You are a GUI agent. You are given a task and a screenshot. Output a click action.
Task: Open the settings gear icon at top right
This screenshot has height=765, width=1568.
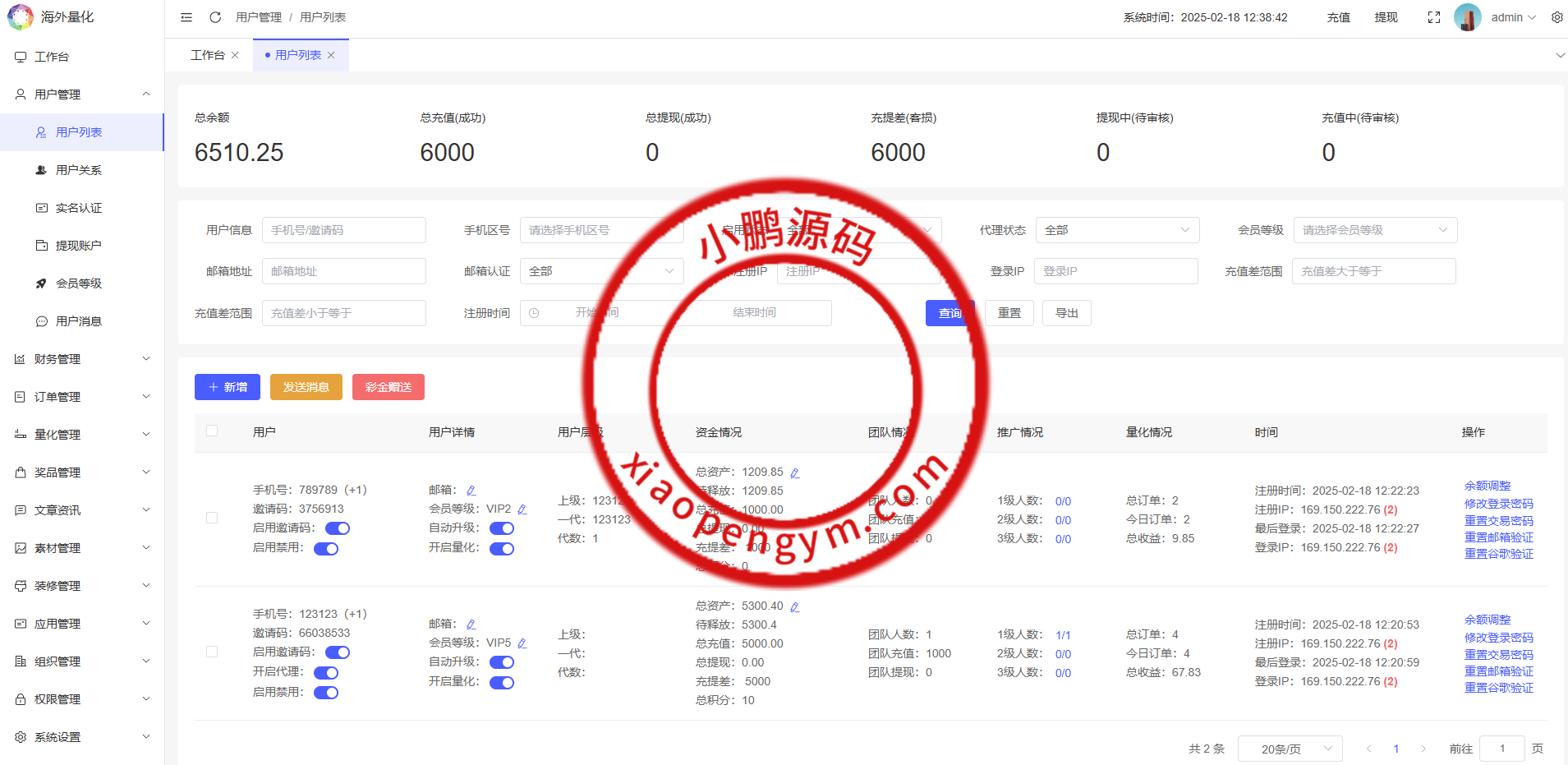[x=1557, y=17]
